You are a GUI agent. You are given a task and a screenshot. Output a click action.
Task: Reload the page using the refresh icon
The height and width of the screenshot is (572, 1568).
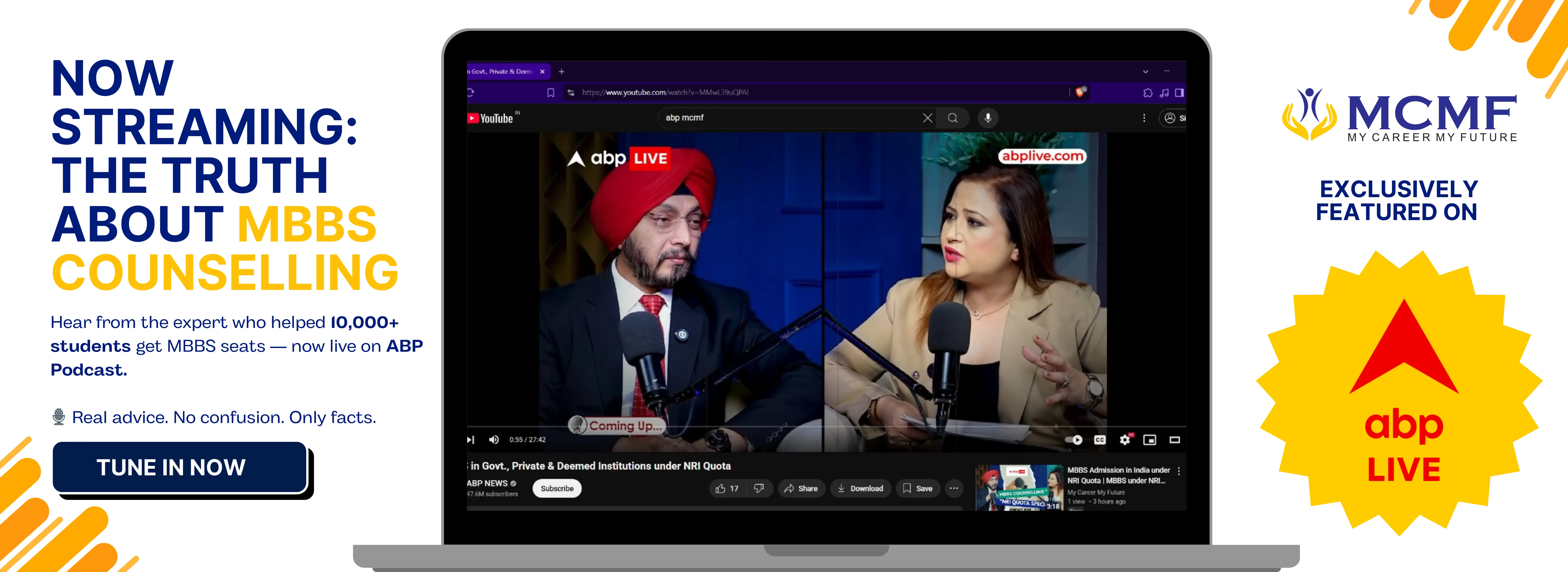click(x=470, y=93)
